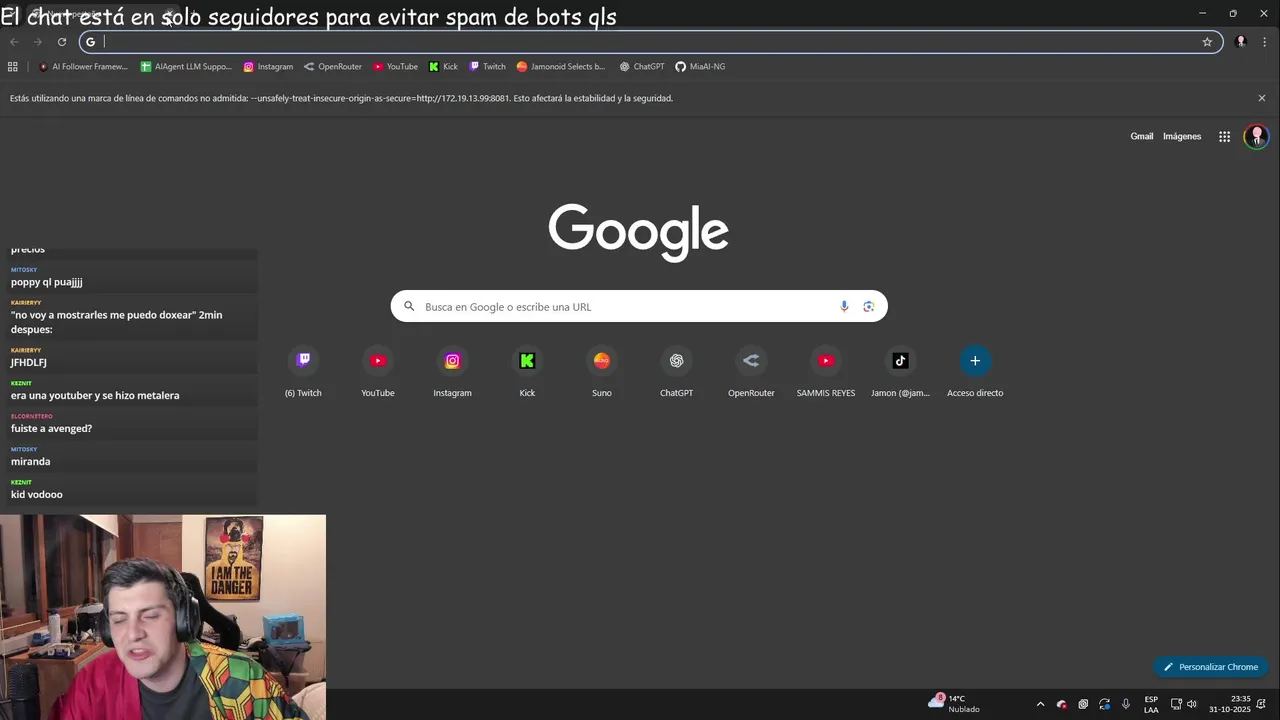1280x720 pixels.
Task: Open the apps grid in bookmarks bar
Action: 13,67
